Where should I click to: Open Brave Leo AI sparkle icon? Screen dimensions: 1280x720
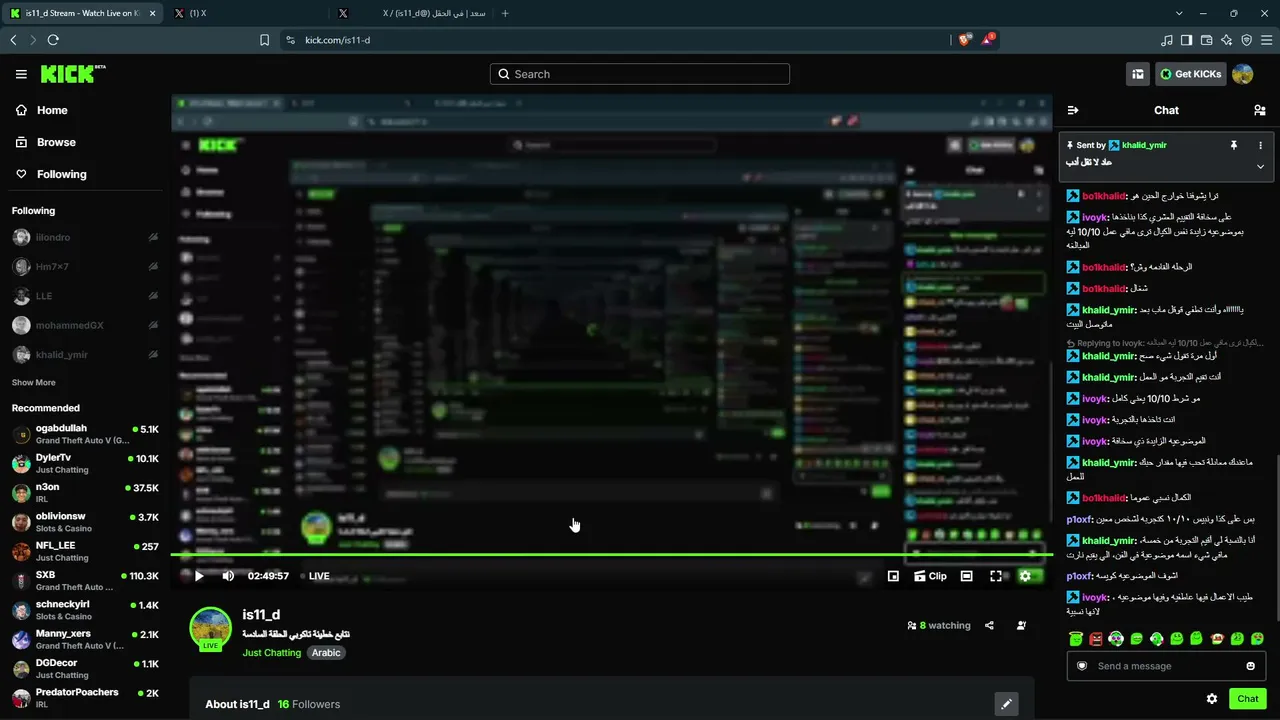(1226, 40)
